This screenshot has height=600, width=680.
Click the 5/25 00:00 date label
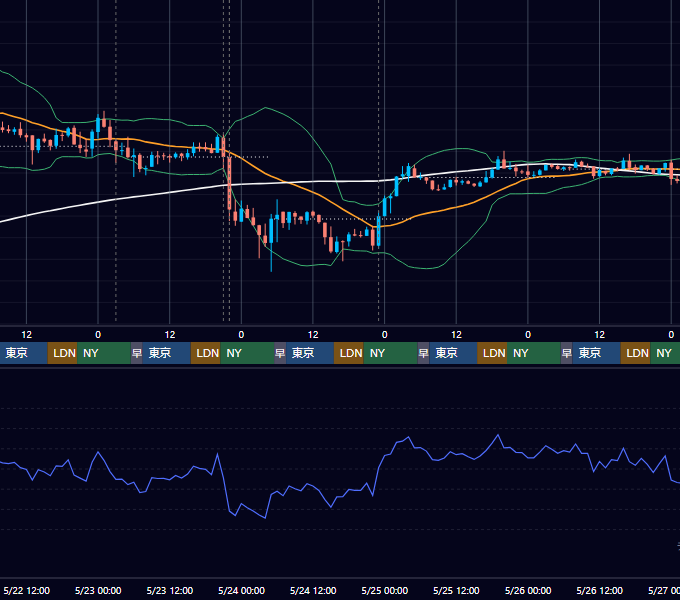[x=385, y=590]
